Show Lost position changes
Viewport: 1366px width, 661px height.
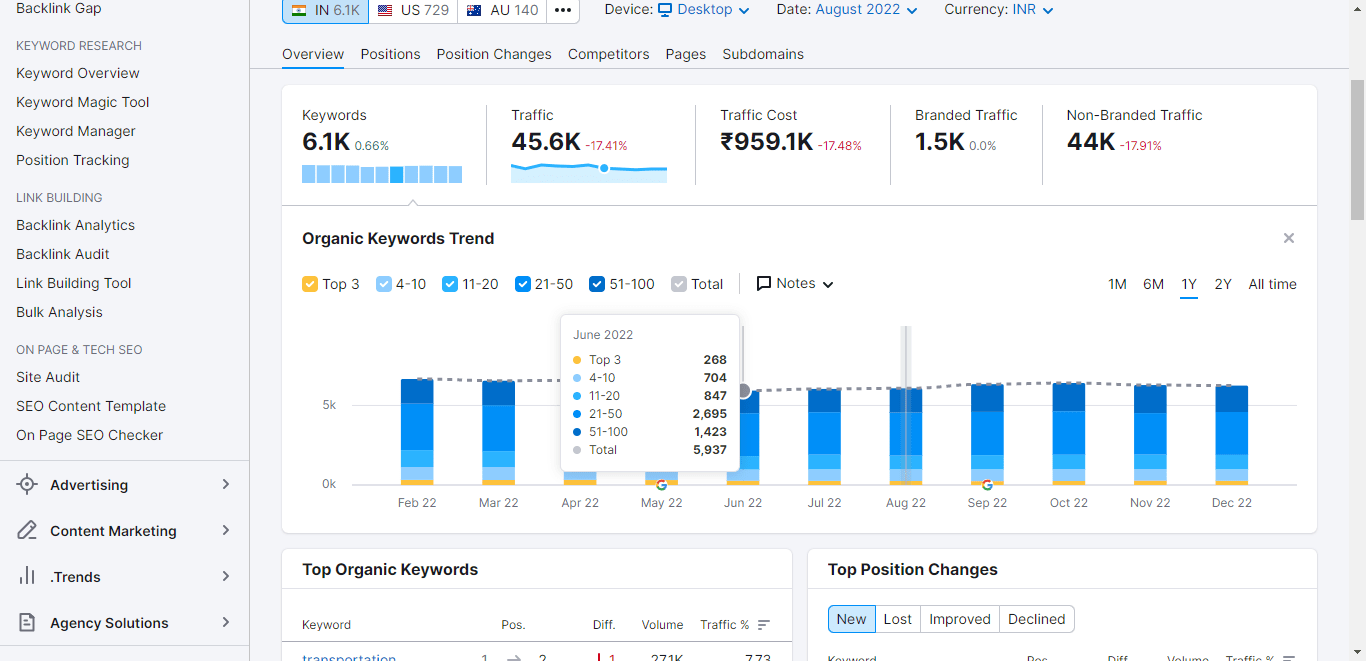pos(898,619)
